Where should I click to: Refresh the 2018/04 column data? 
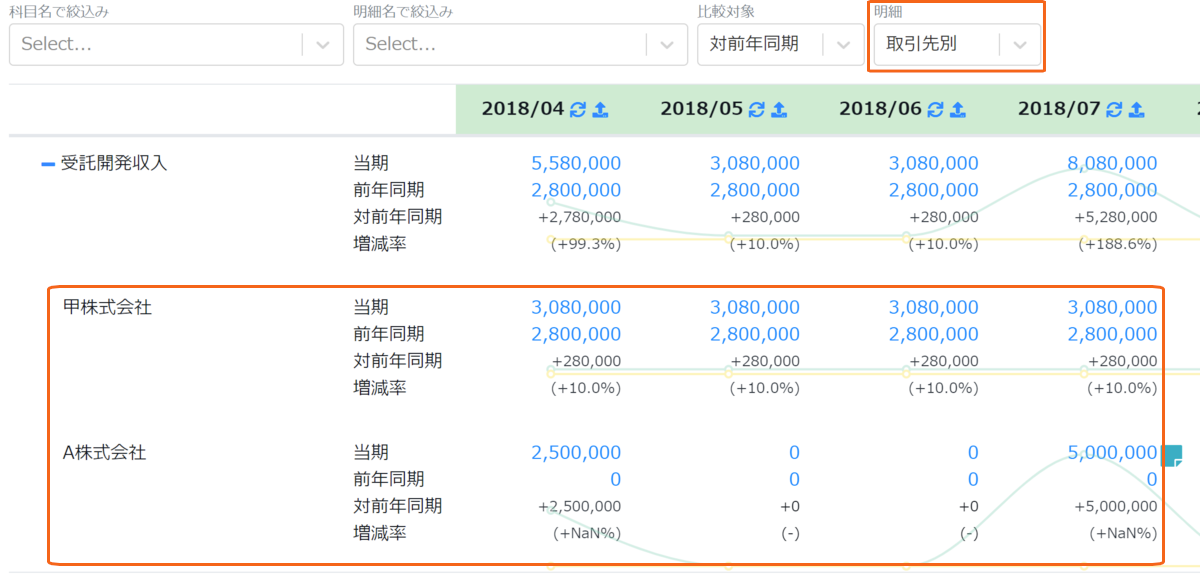[578, 110]
